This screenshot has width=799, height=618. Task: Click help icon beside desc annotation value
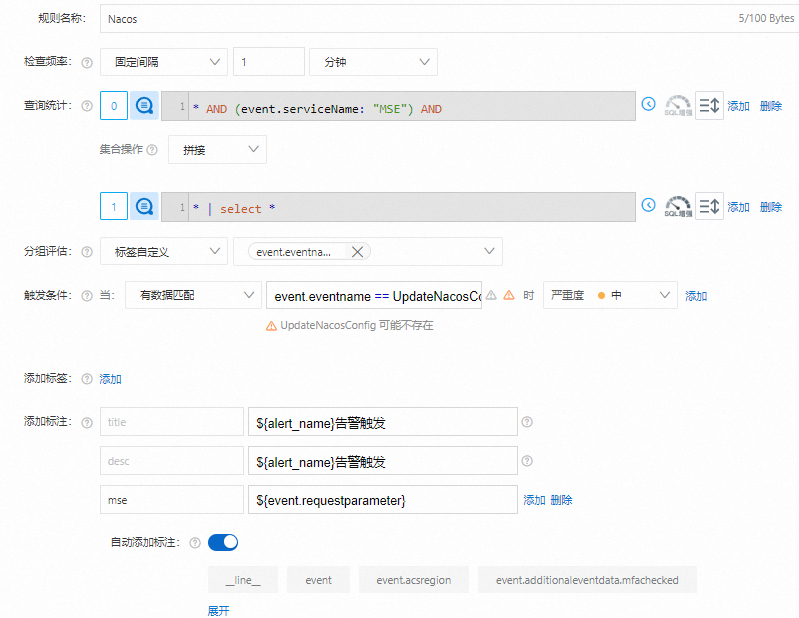[x=527, y=461]
